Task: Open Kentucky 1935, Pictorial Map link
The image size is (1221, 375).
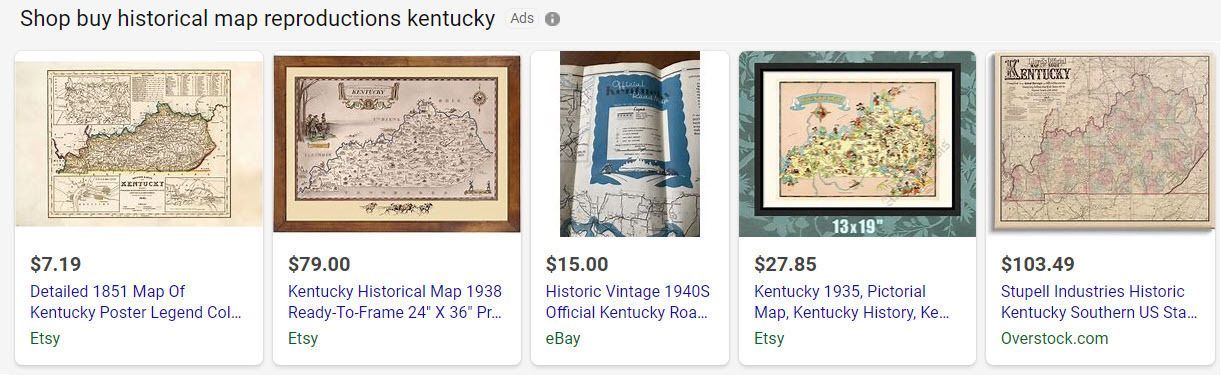Action: (852, 302)
